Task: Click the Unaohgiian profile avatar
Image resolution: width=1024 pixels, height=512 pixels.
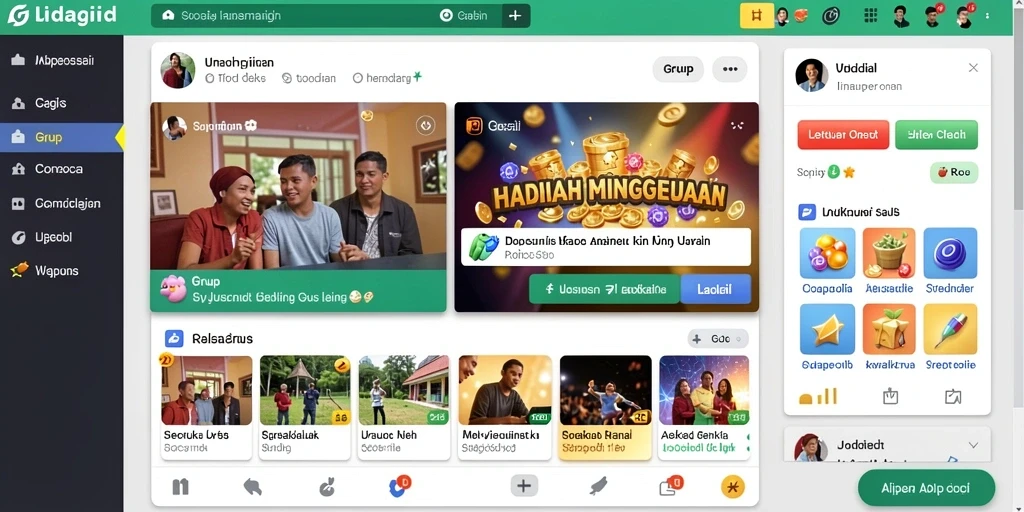Action: click(x=178, y=70)
